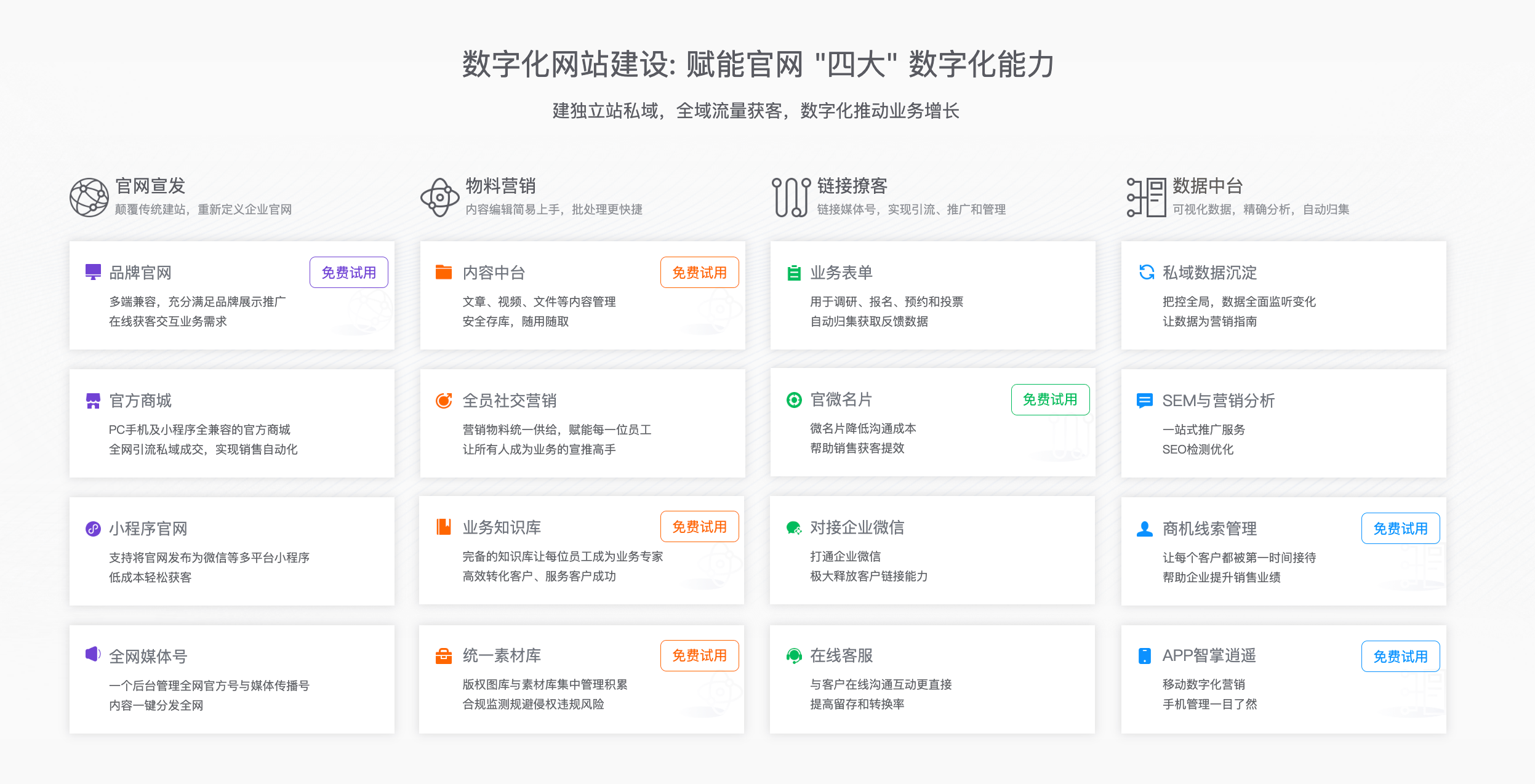This screenshot has height=784, width=1535.
Task: Select the 对接企业微信 card title
Action: (857, 527)
